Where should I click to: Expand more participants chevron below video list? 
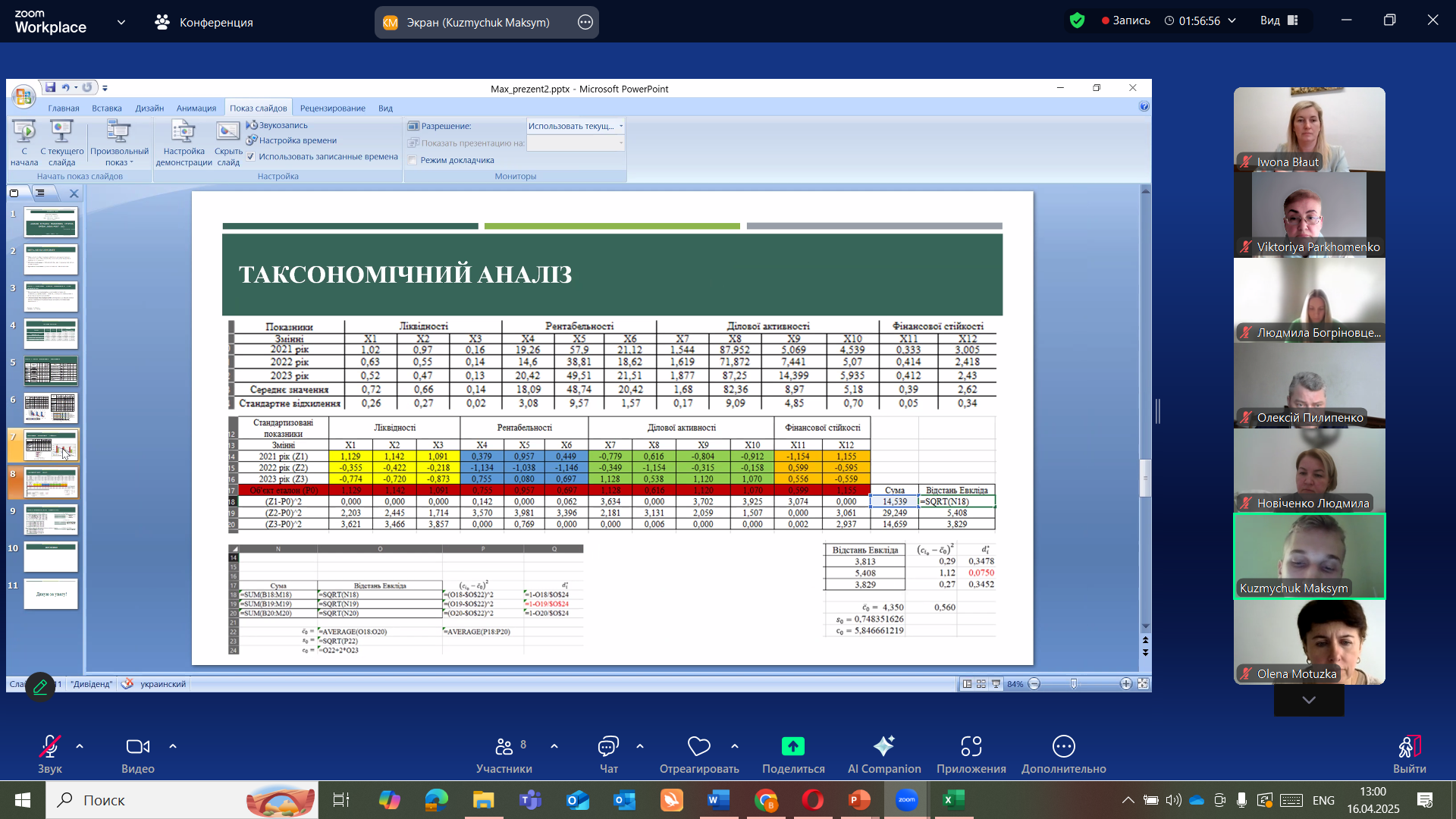[x=1309, y=700]
